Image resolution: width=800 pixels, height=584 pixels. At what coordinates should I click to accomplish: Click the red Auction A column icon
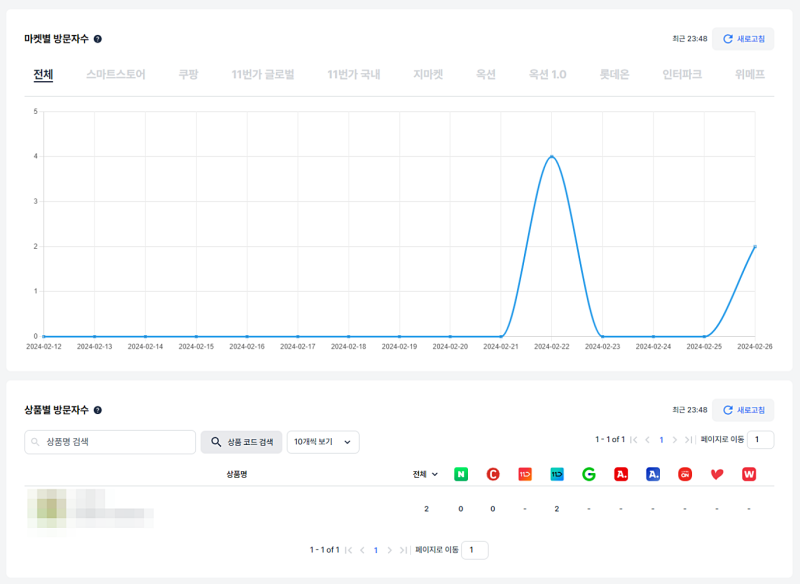tap(621, 474)
